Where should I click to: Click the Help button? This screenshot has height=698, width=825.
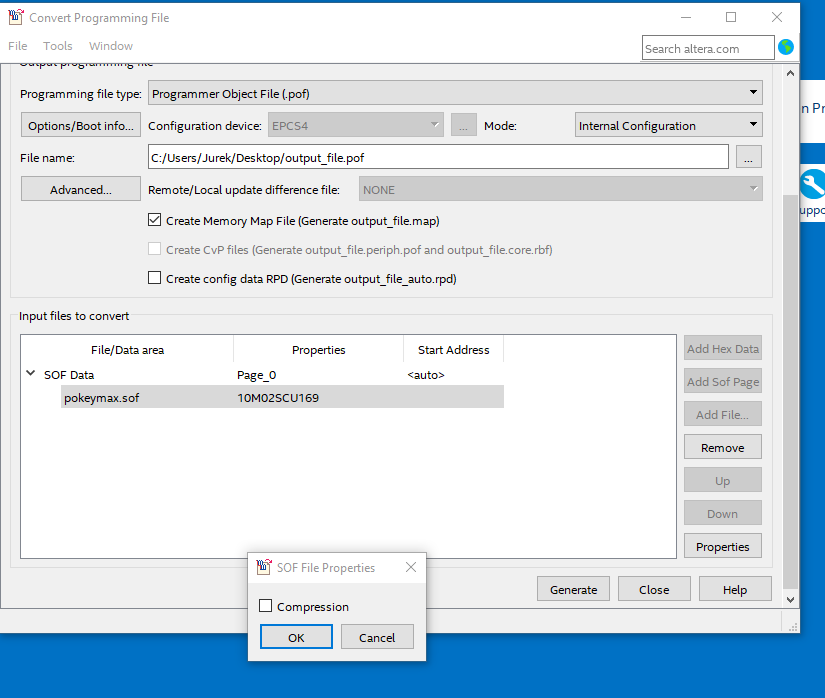pyautogui.click(x=735, y=589)
